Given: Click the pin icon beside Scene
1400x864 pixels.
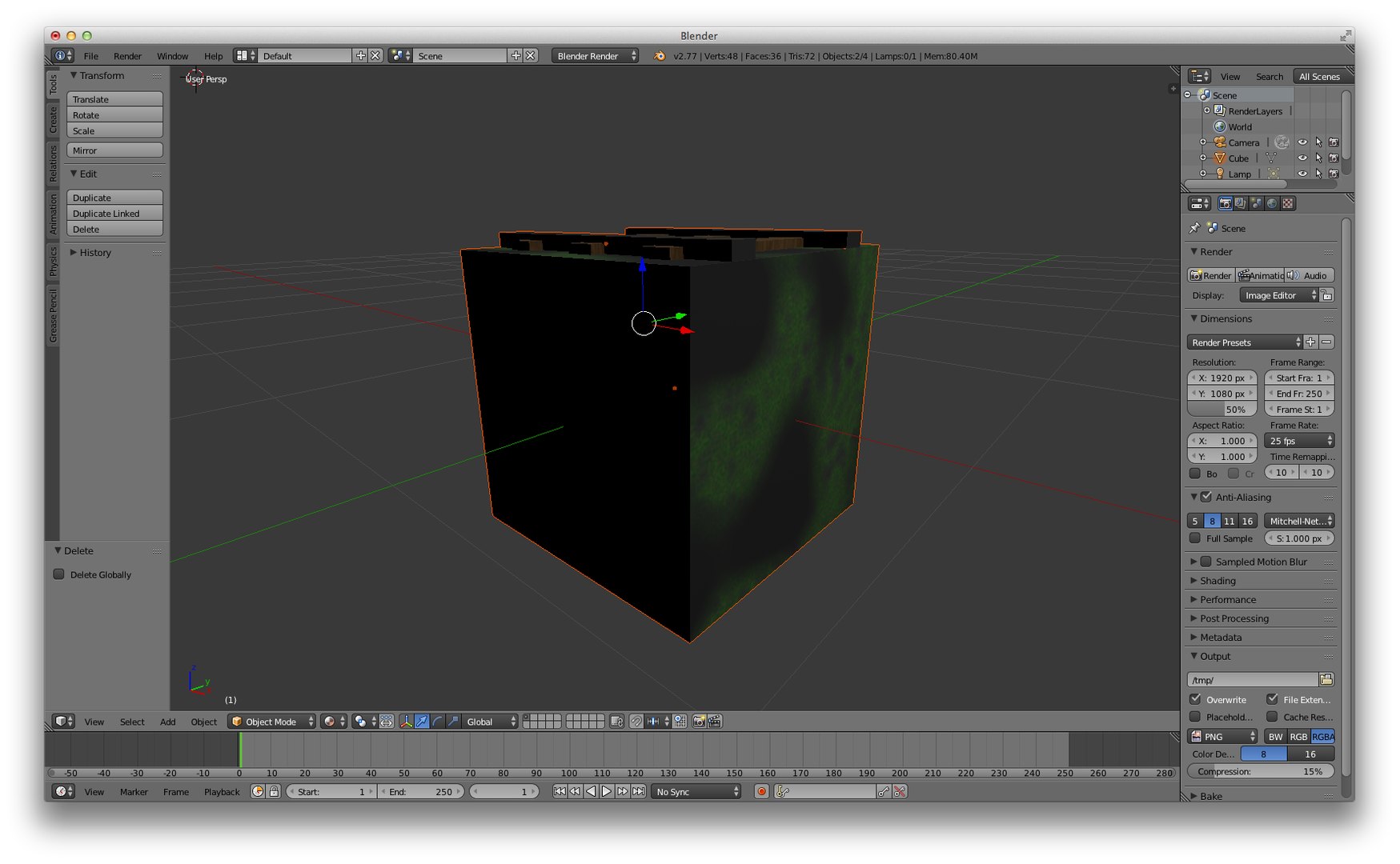Looking at the screenshot, I should (x=1194, y=228).
